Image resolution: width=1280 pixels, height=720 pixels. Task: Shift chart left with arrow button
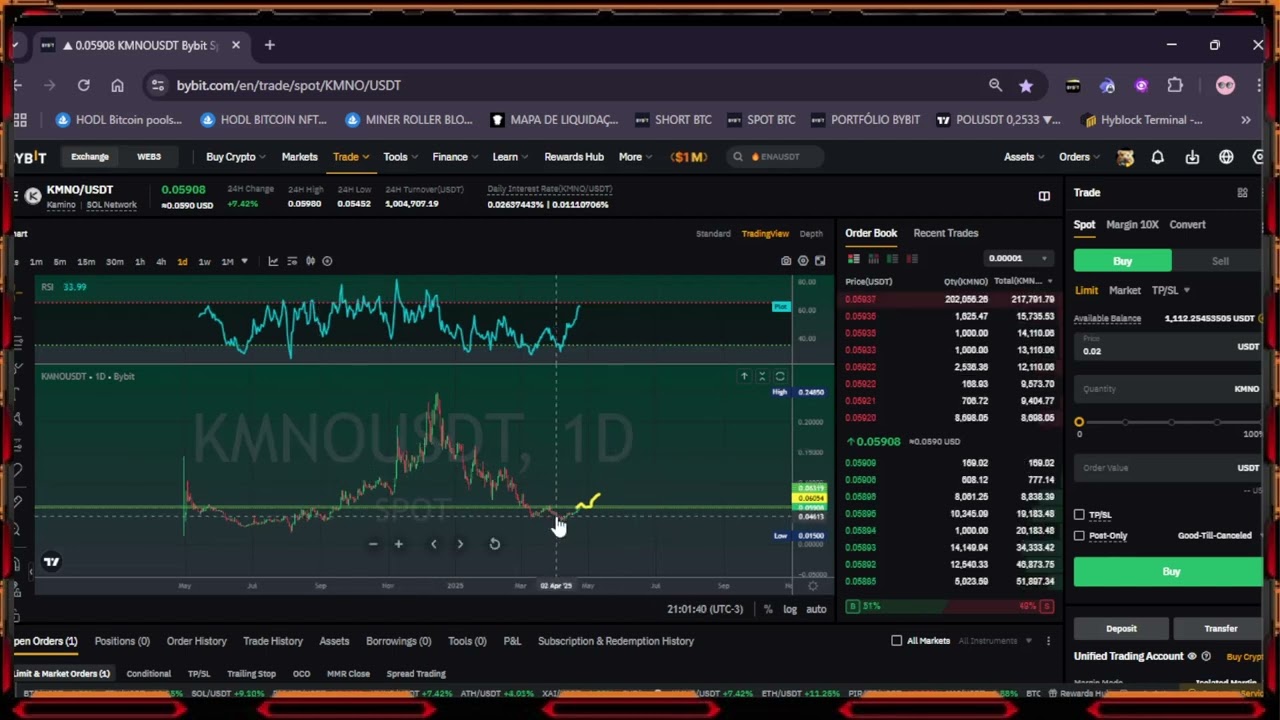434,544
